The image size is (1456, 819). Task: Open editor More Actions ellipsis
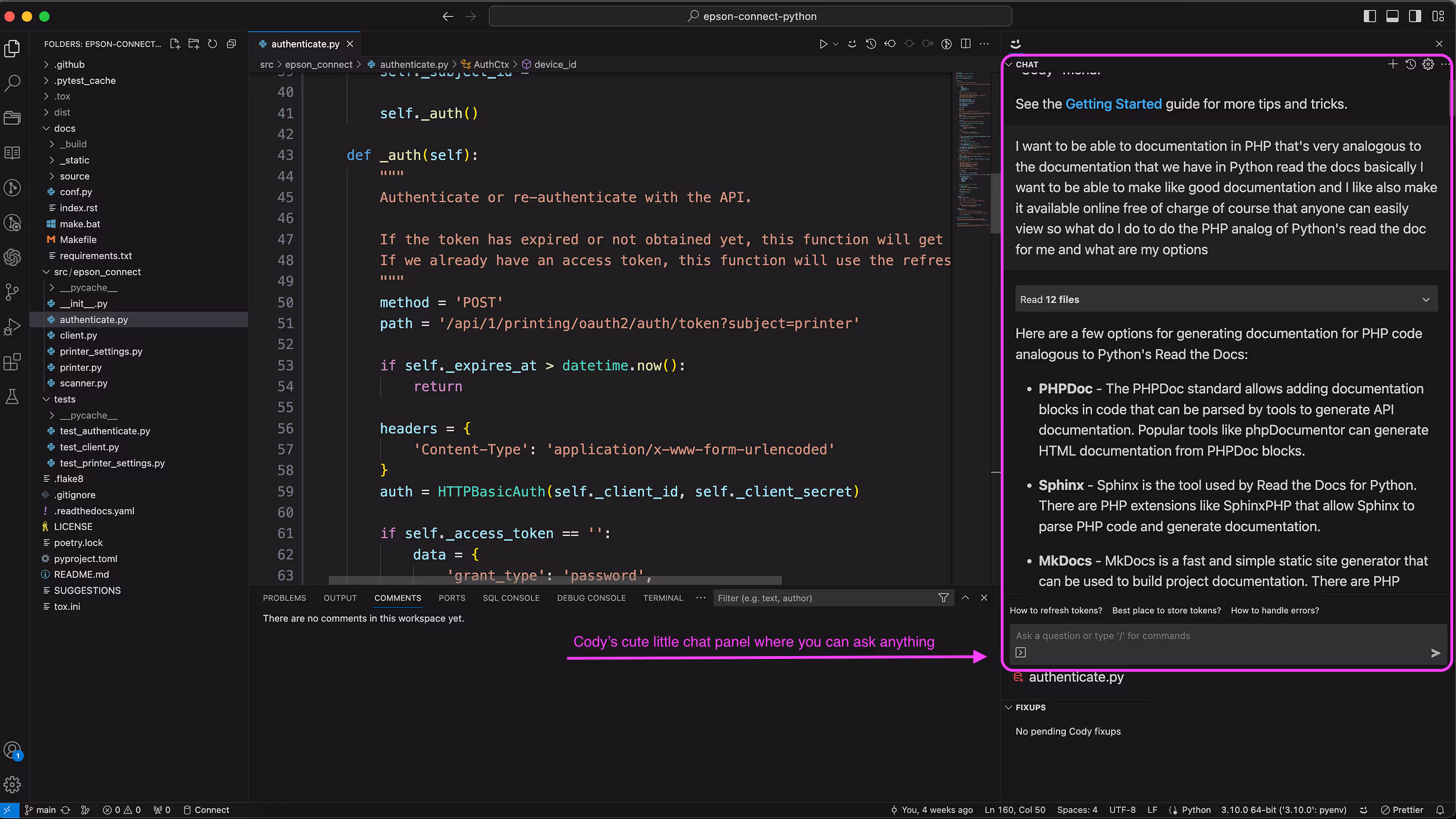pos(984,44)
